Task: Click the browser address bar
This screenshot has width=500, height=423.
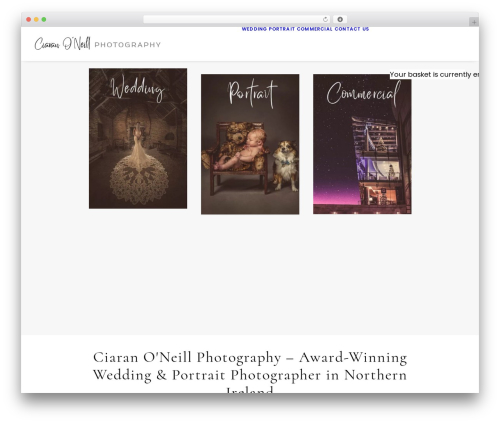Action: pyautogui.click(x=237, y=19)
